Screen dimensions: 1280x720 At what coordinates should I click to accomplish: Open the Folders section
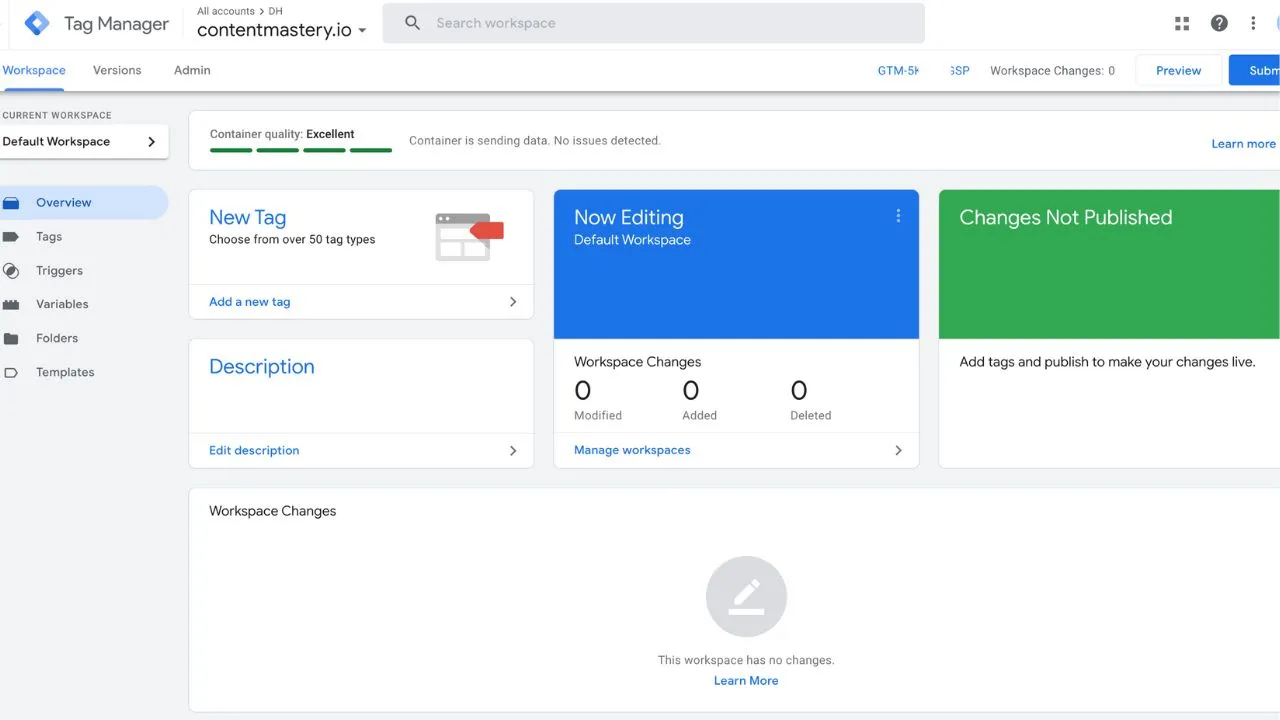point(57,338)
